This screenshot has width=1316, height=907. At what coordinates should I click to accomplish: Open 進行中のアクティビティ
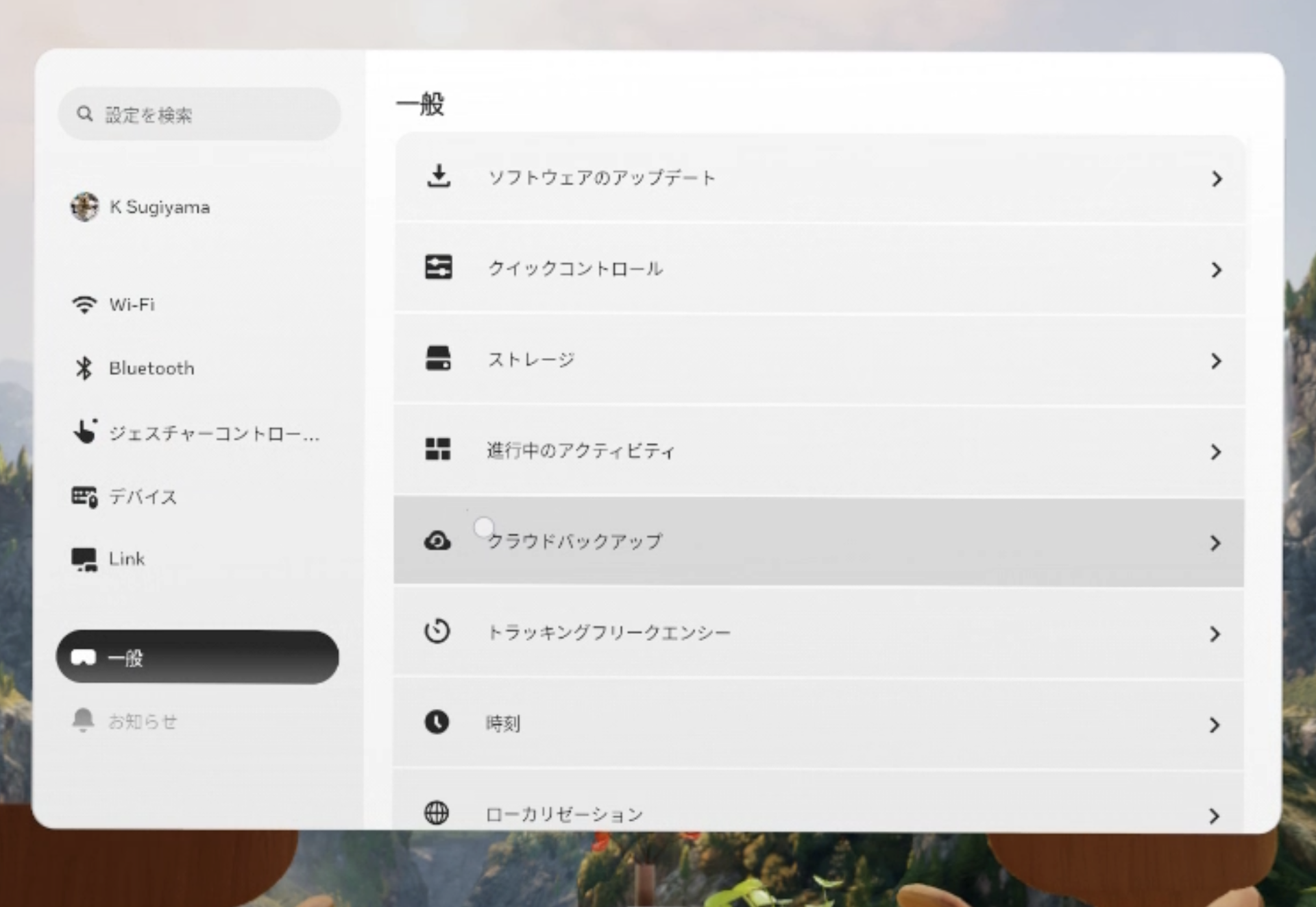[x=819, y=451]
